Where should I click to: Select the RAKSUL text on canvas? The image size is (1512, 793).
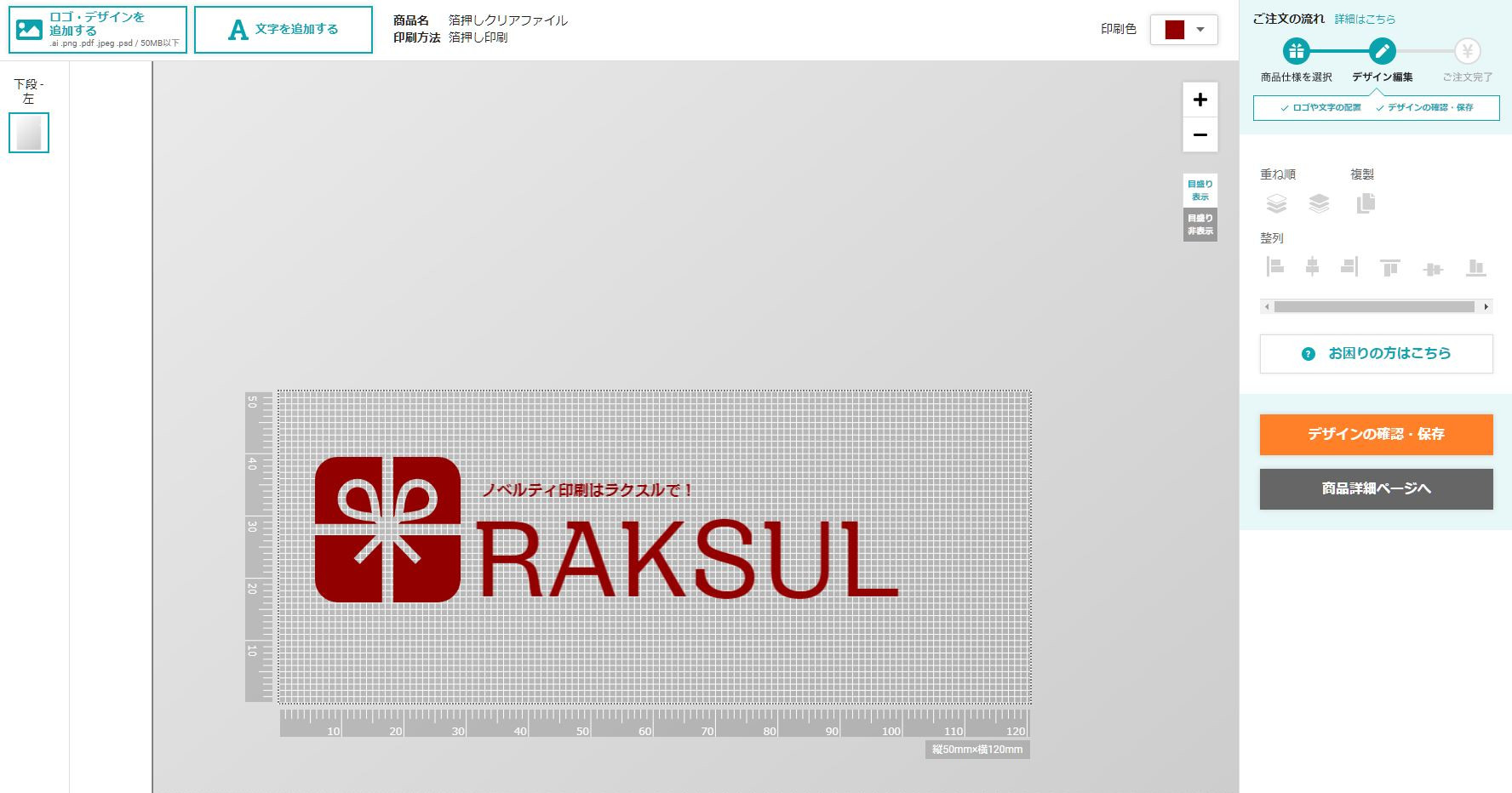coord(686,559)
